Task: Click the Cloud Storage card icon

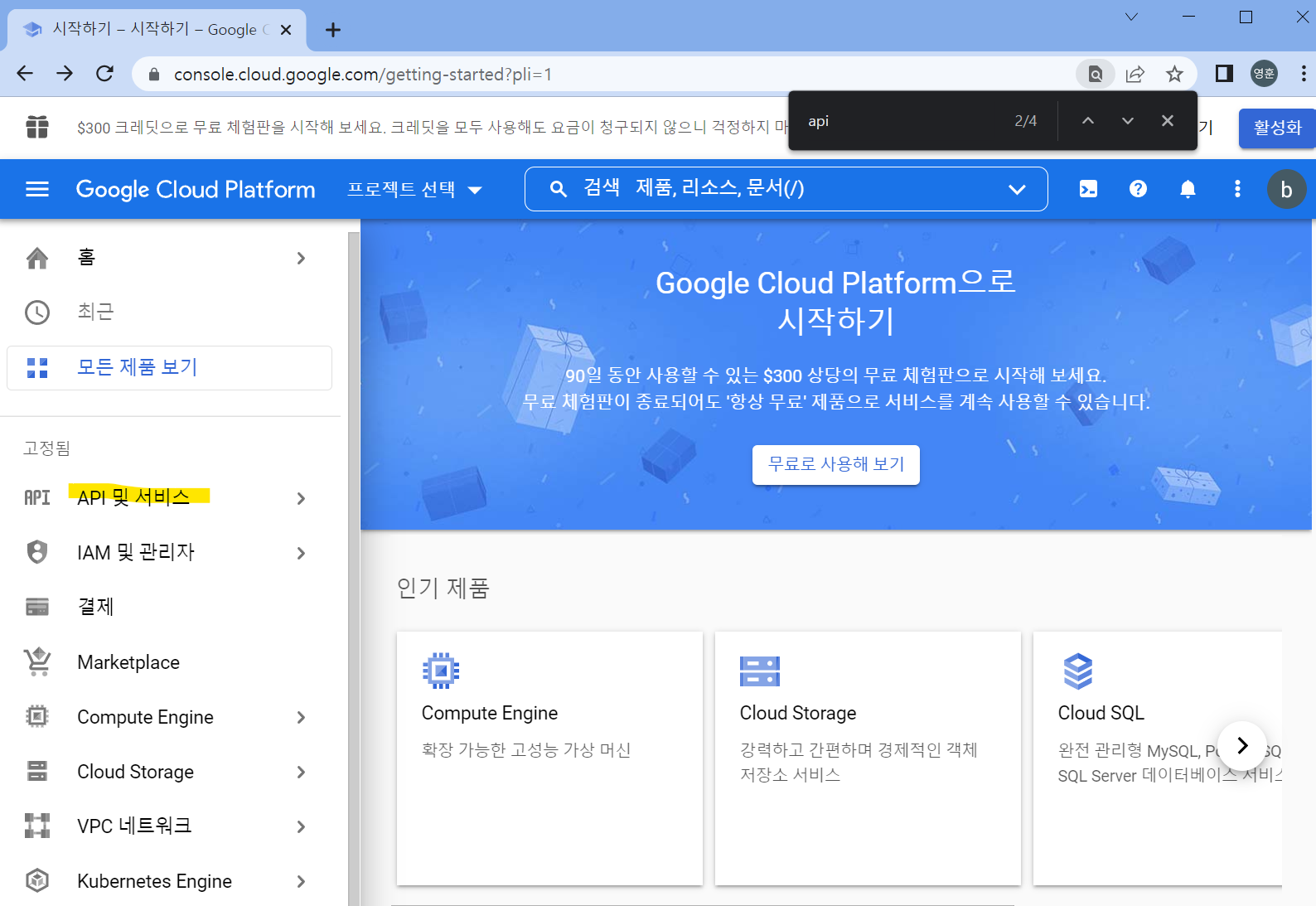Action: coord(760,671)
